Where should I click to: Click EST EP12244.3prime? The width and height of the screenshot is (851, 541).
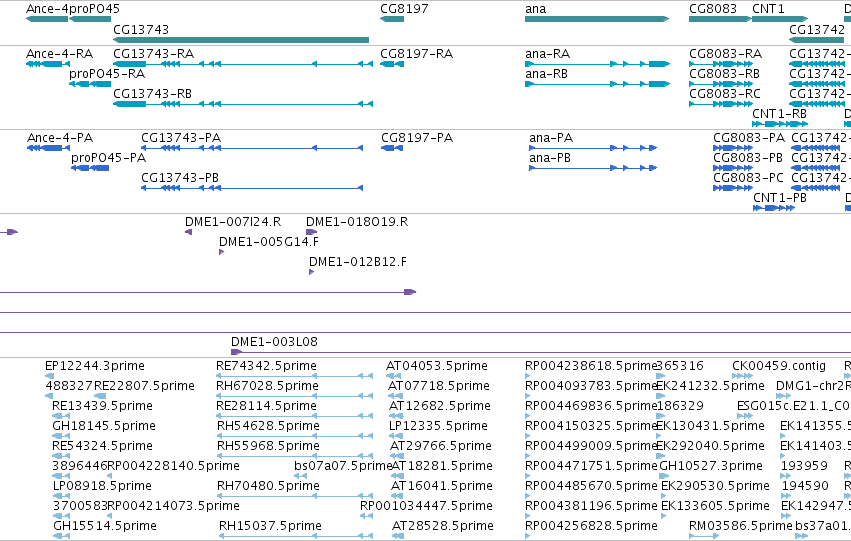(49, 376)
